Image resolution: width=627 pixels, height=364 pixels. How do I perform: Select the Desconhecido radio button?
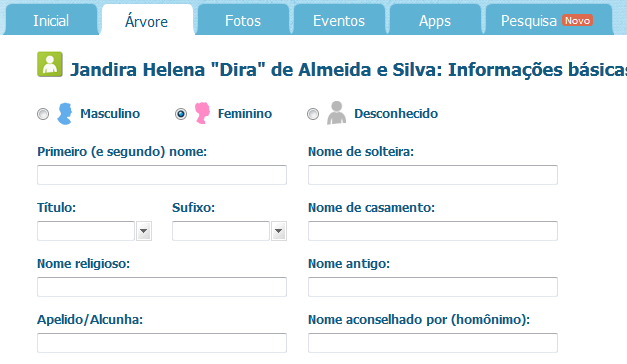313,114
